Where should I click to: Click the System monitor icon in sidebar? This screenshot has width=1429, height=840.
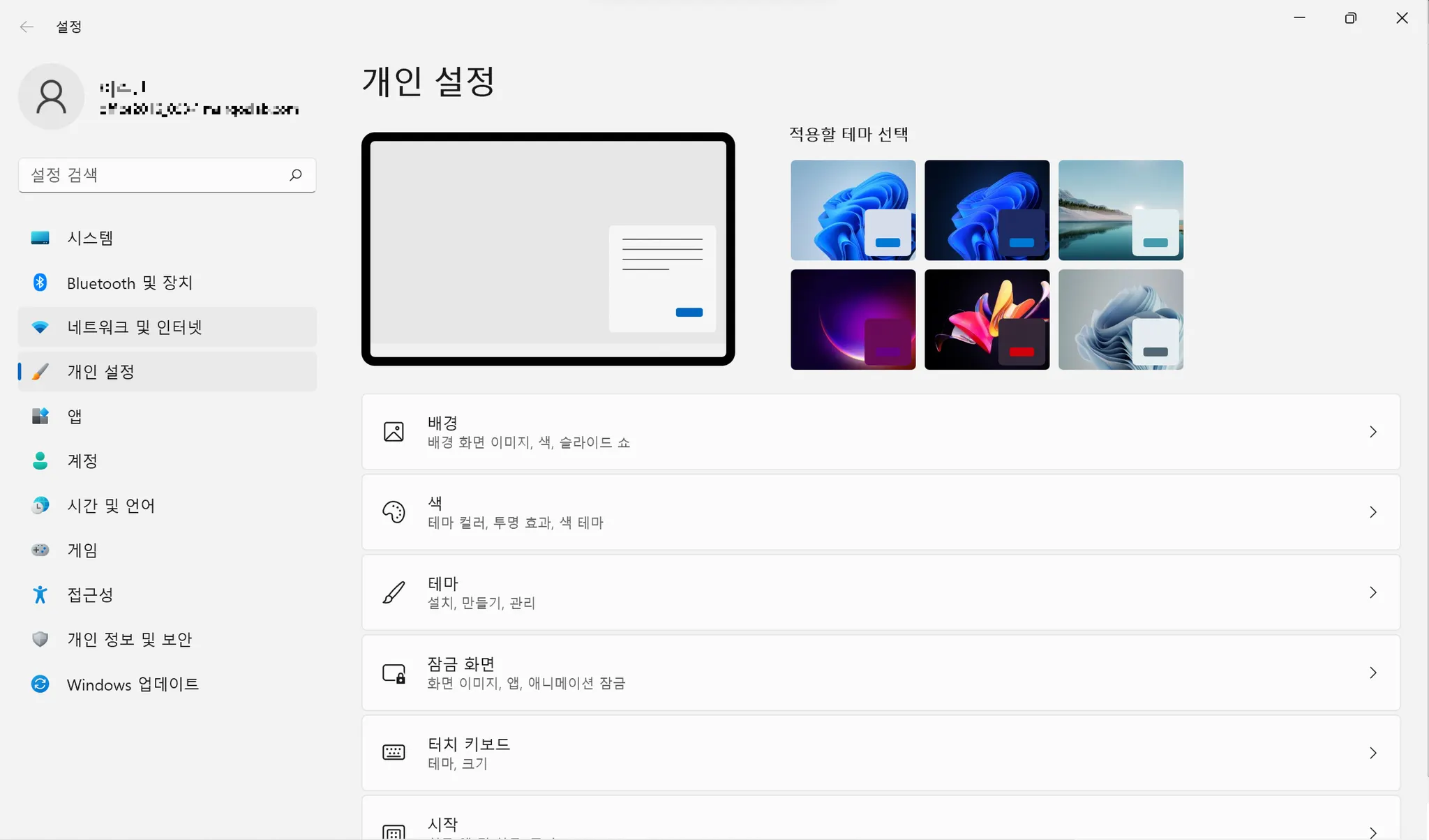[x=40, y=238]
